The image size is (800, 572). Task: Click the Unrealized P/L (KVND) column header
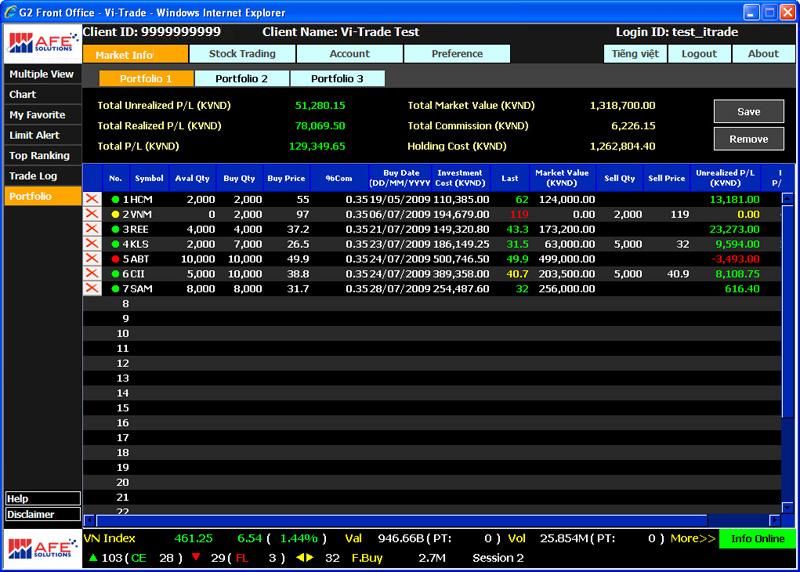coord(725,178)
